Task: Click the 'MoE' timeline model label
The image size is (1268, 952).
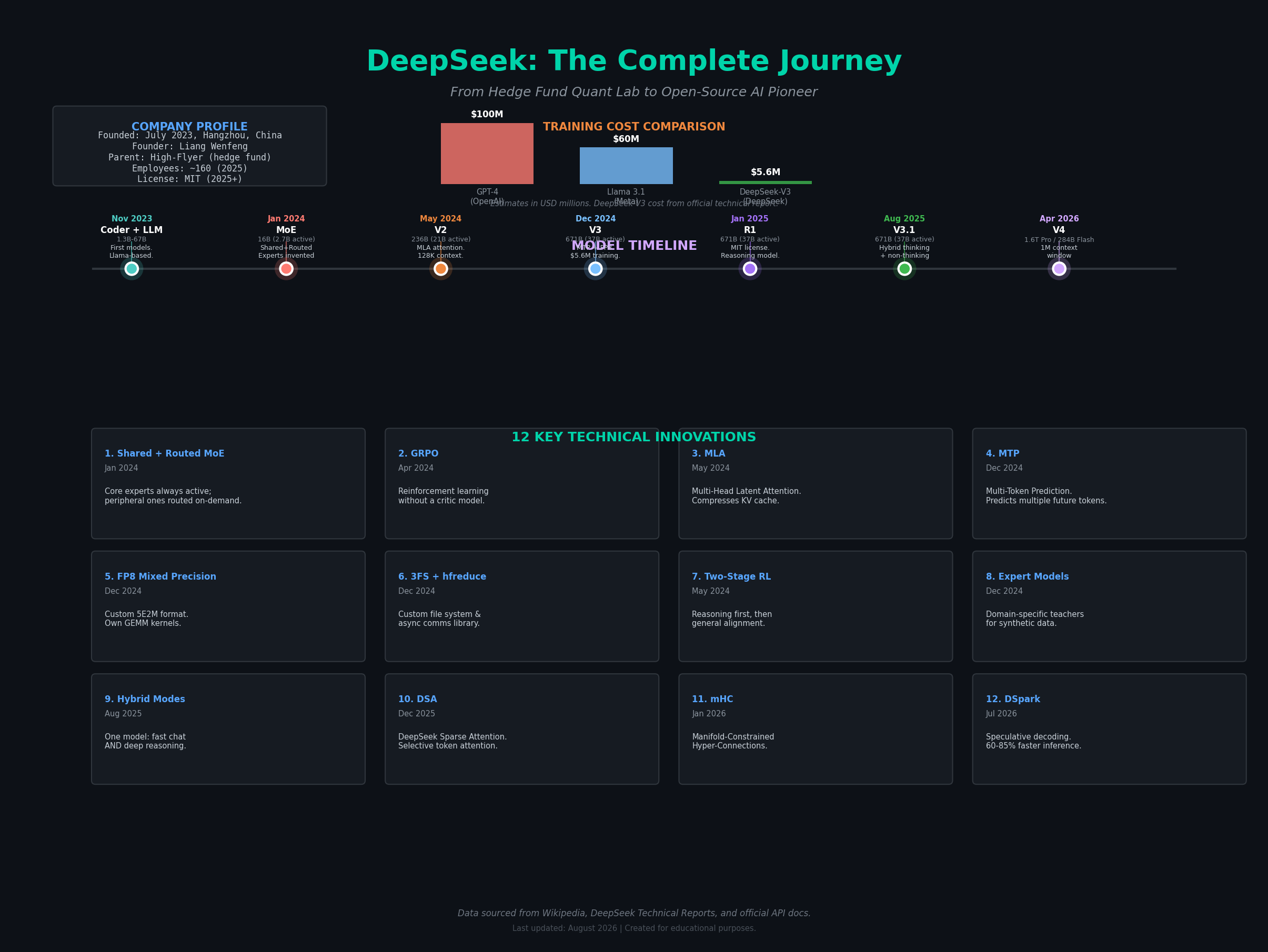Action: coord(286,230)
